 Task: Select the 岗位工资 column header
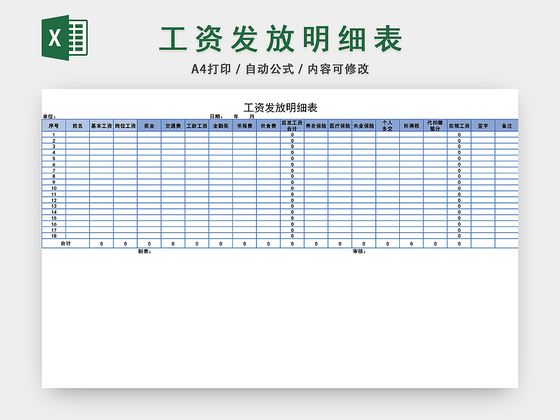click(x=125, y=126)
